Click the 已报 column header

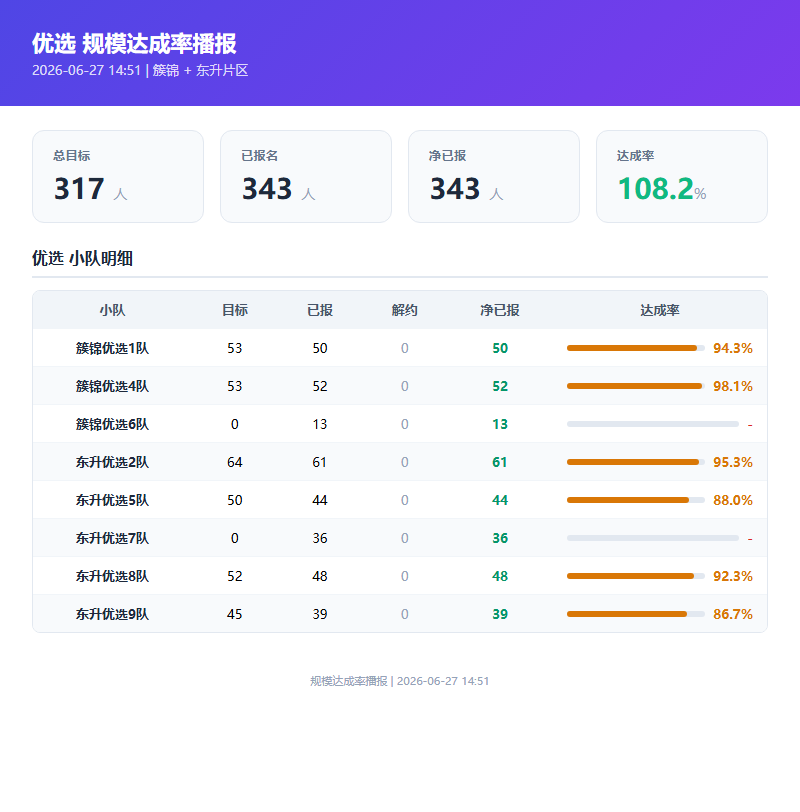click(x=319, y=310)
